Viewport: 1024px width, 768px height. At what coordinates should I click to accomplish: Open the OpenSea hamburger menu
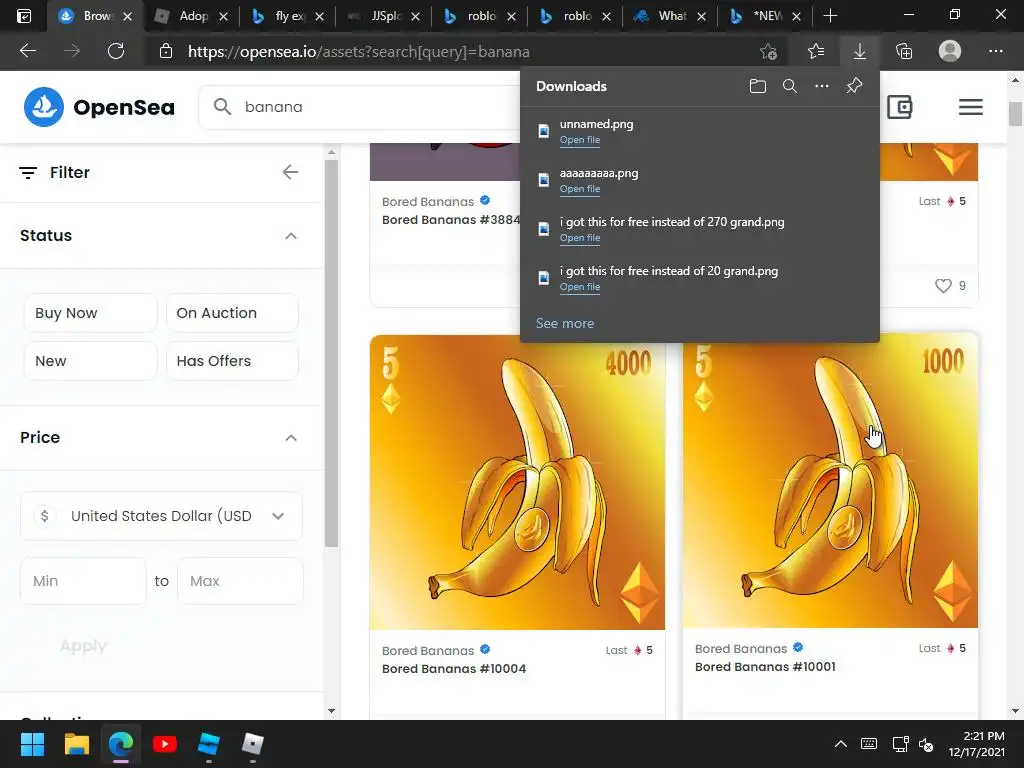[970, 107]
